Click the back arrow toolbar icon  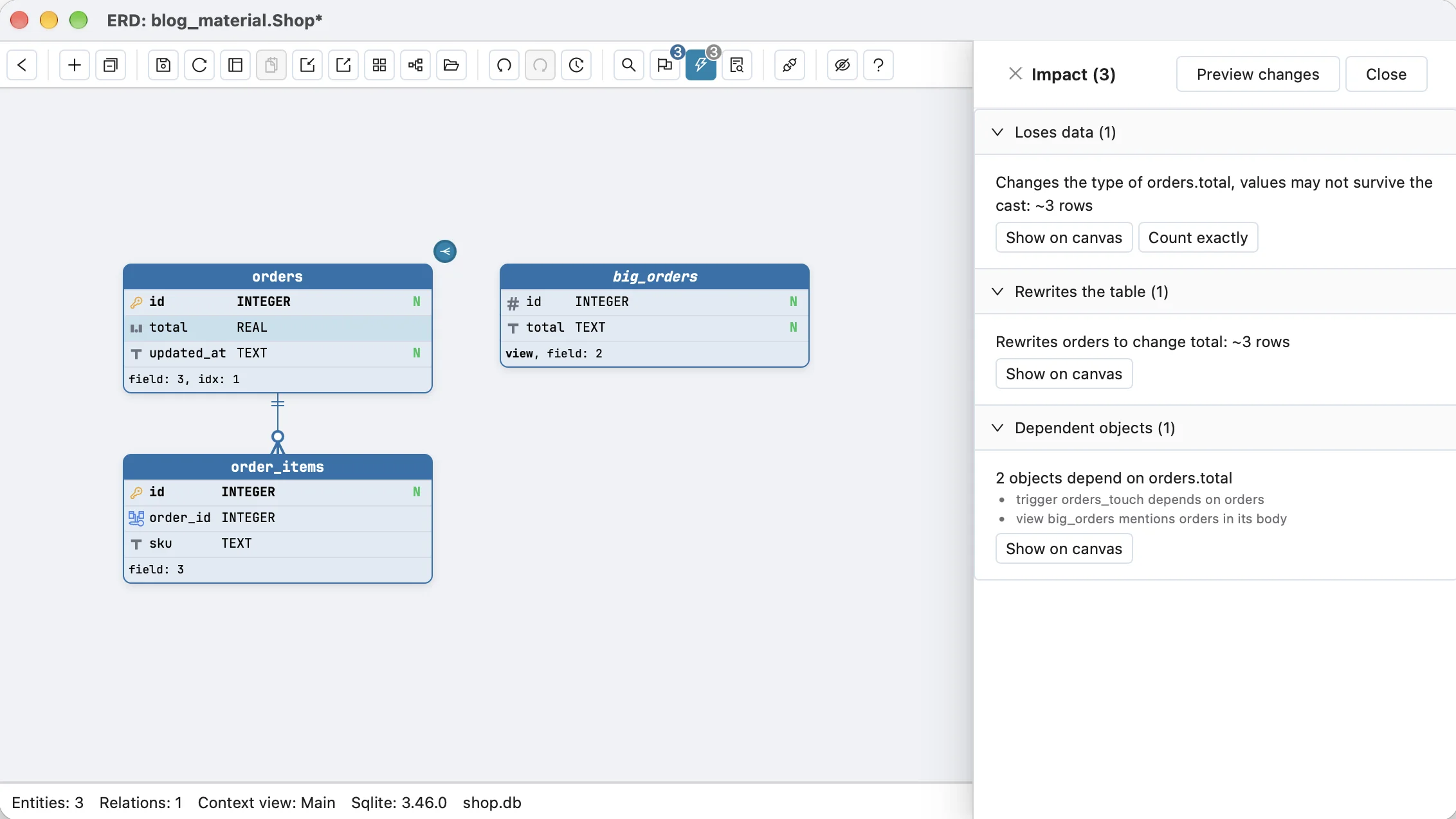click(x=22, y=65)
